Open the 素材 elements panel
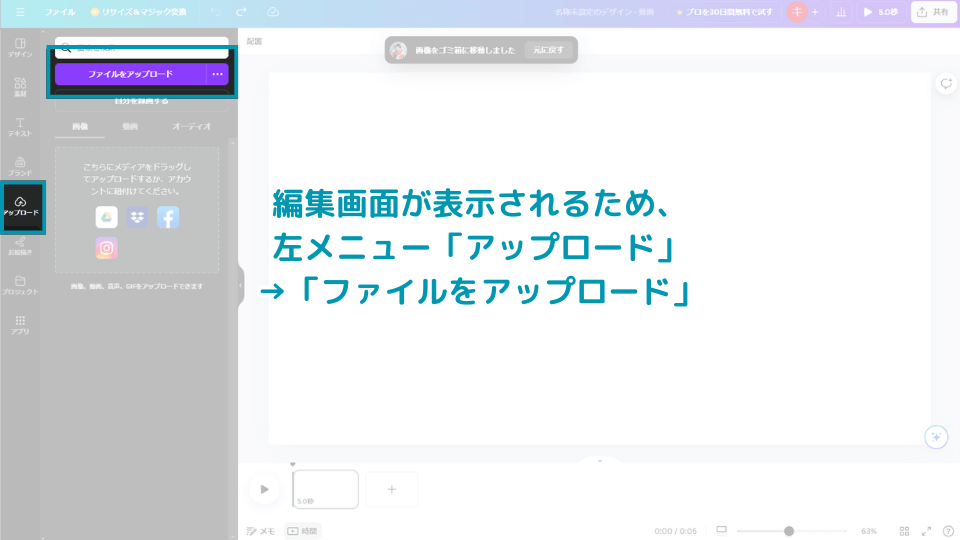The height and width of the screenshot is (540, 960). [20, 88]
